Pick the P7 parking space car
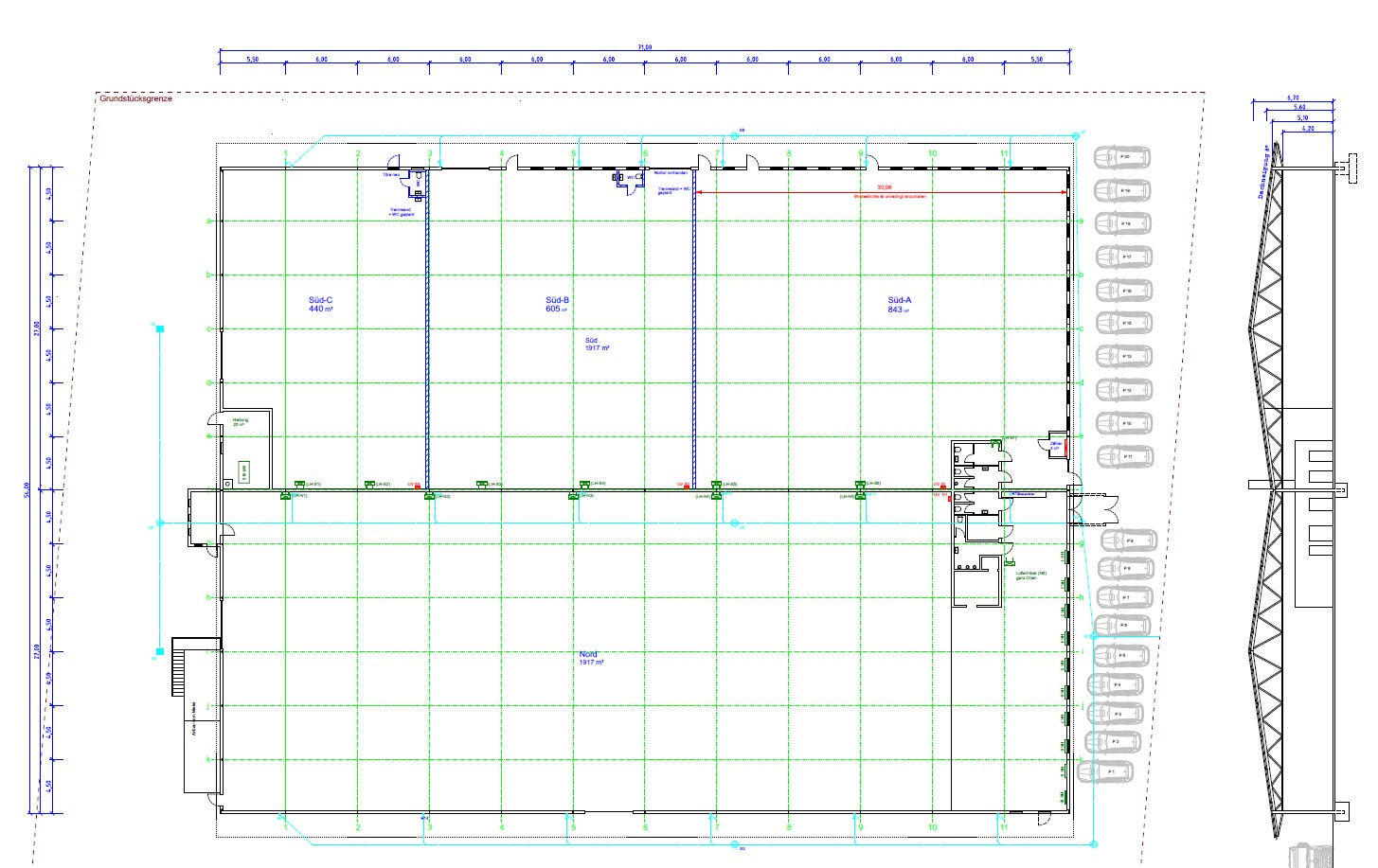The image size is (1378, 868). pyautogui.click(x=1124, y=598)
